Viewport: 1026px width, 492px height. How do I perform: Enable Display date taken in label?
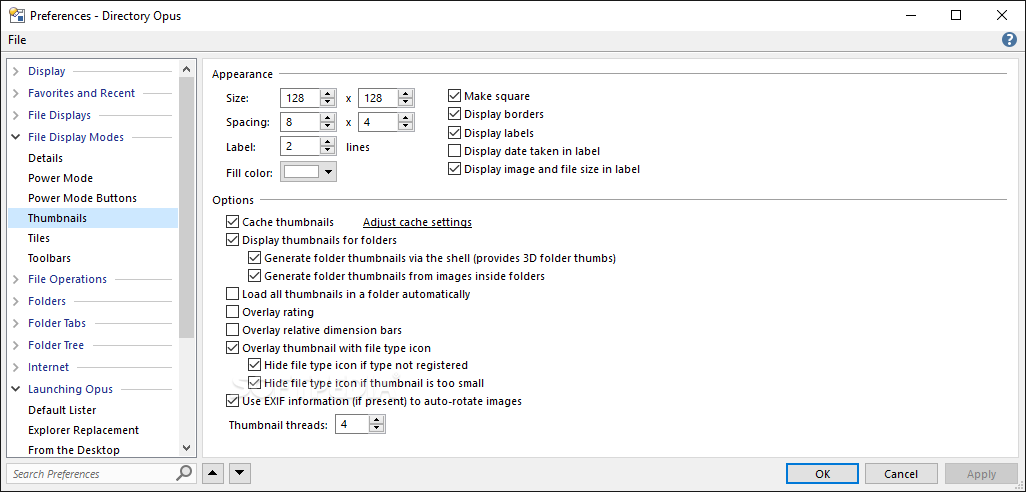click(455, 151)
